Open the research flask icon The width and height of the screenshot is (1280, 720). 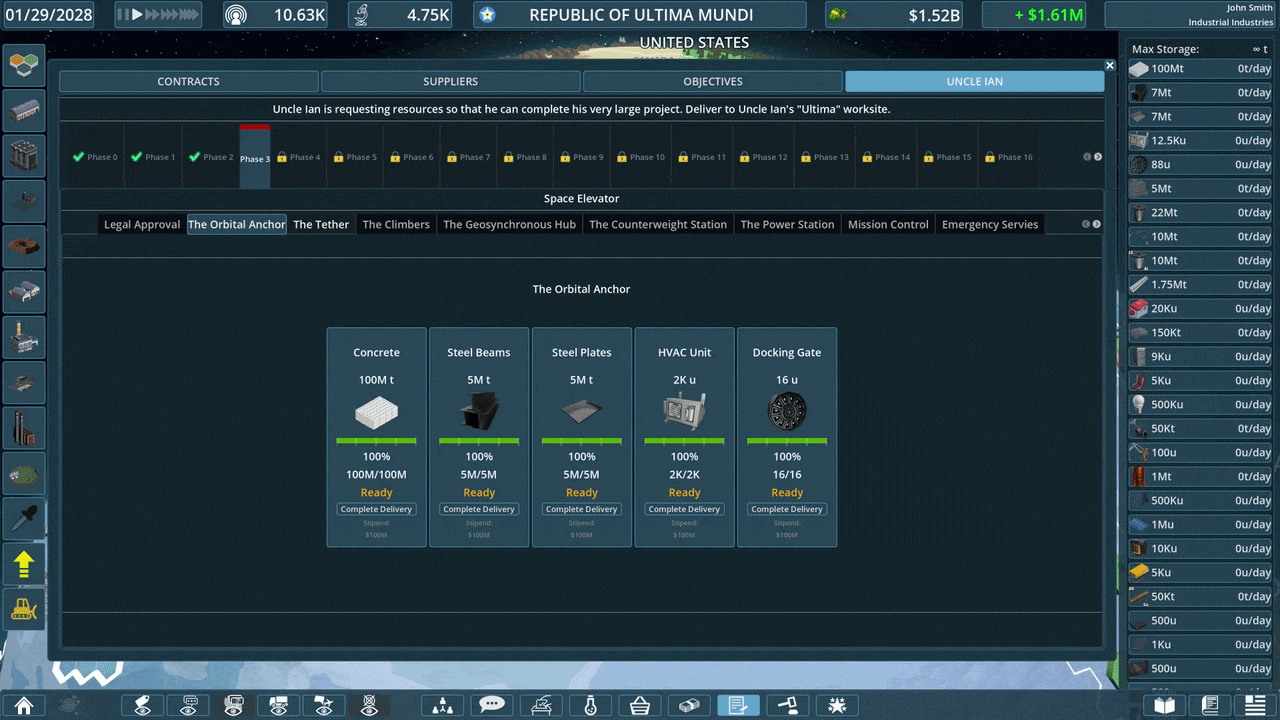point(591,705)
